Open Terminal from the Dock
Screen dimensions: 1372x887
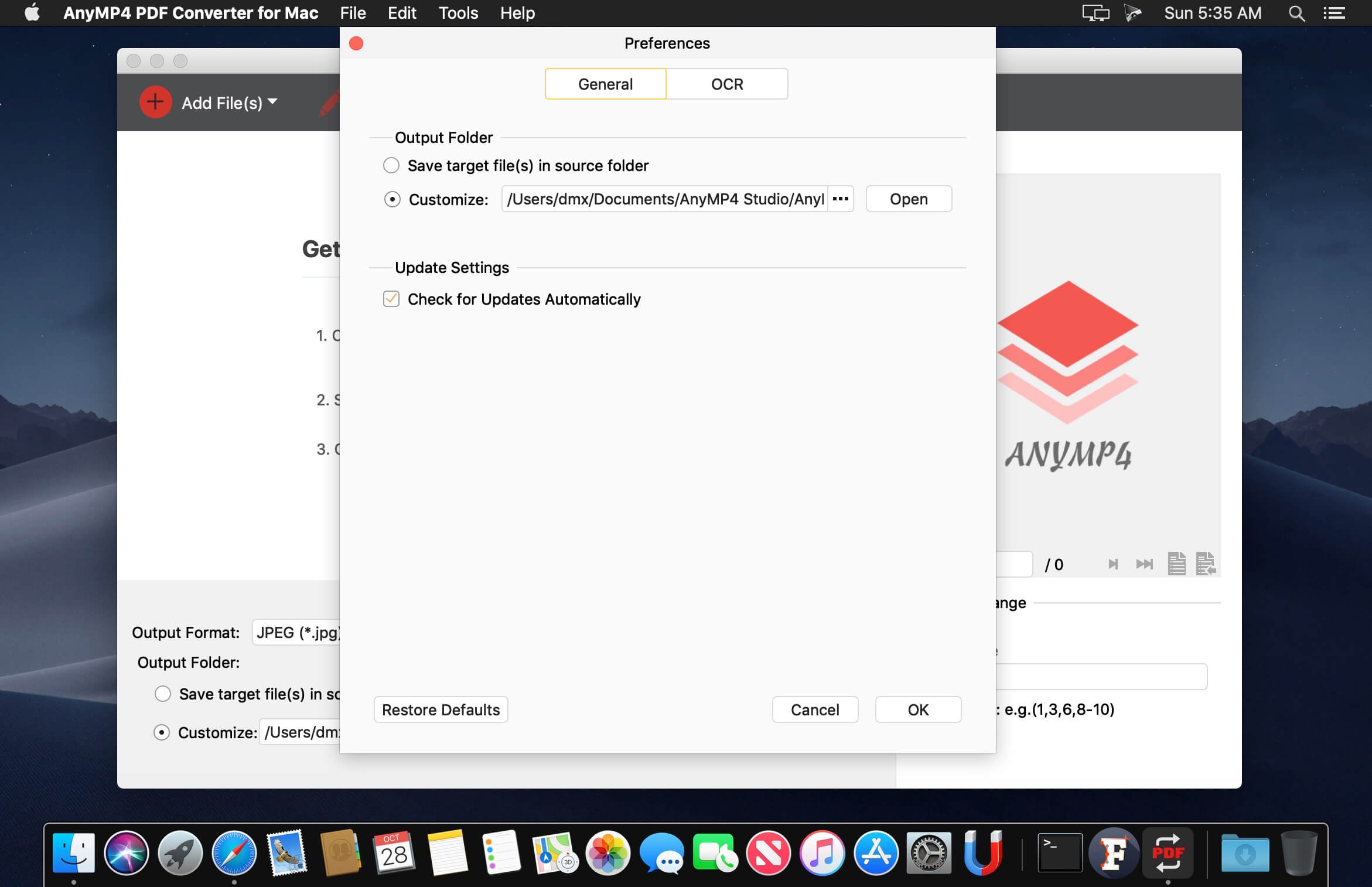[1060, 854]
